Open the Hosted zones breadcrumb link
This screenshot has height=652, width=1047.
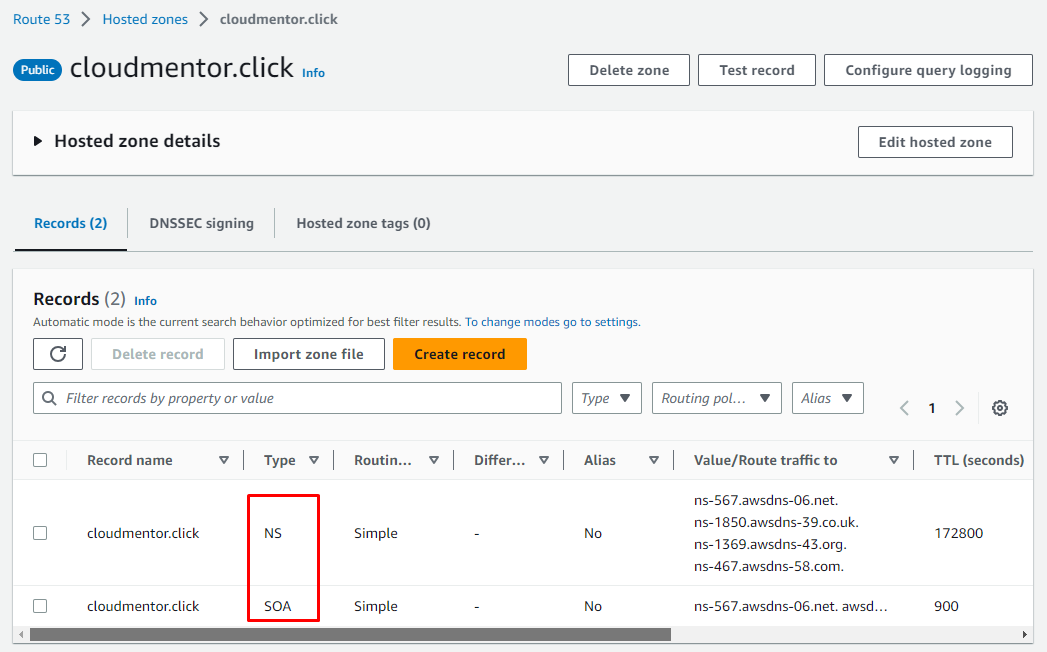145,19
